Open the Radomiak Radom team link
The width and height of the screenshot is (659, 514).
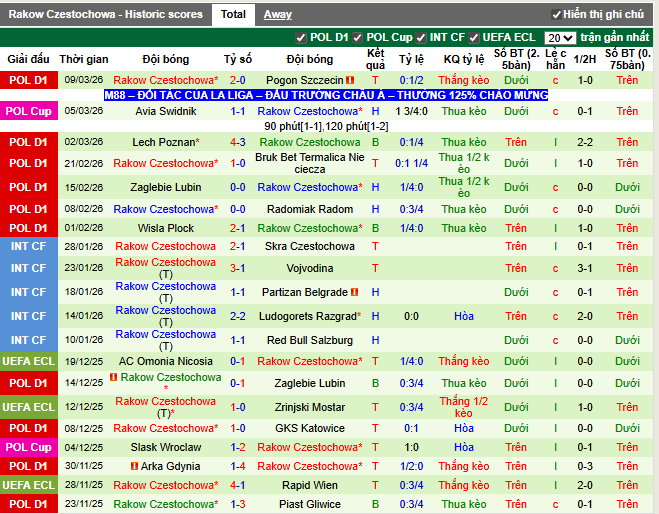tap(310, 209)
